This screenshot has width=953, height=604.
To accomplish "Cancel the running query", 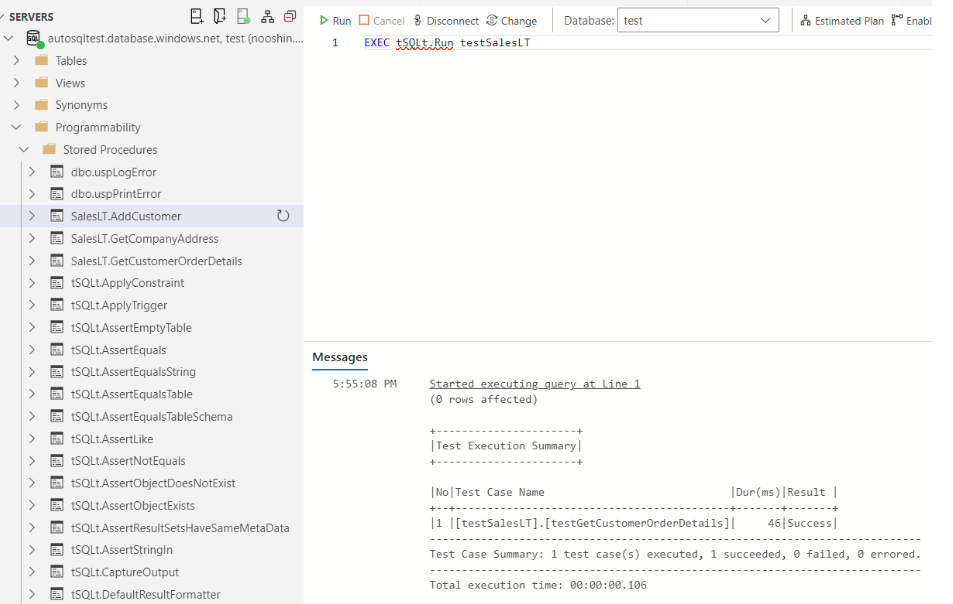I will [x=381, y=21].
